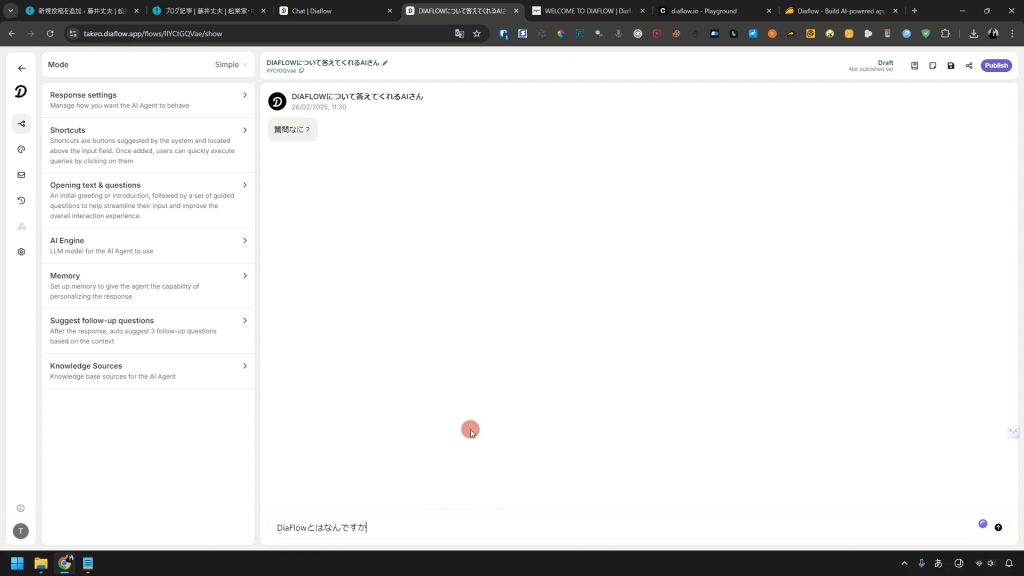Click the purple circle icon in the input bar
The image size is (1024, 576).
(x=982, y=524)
